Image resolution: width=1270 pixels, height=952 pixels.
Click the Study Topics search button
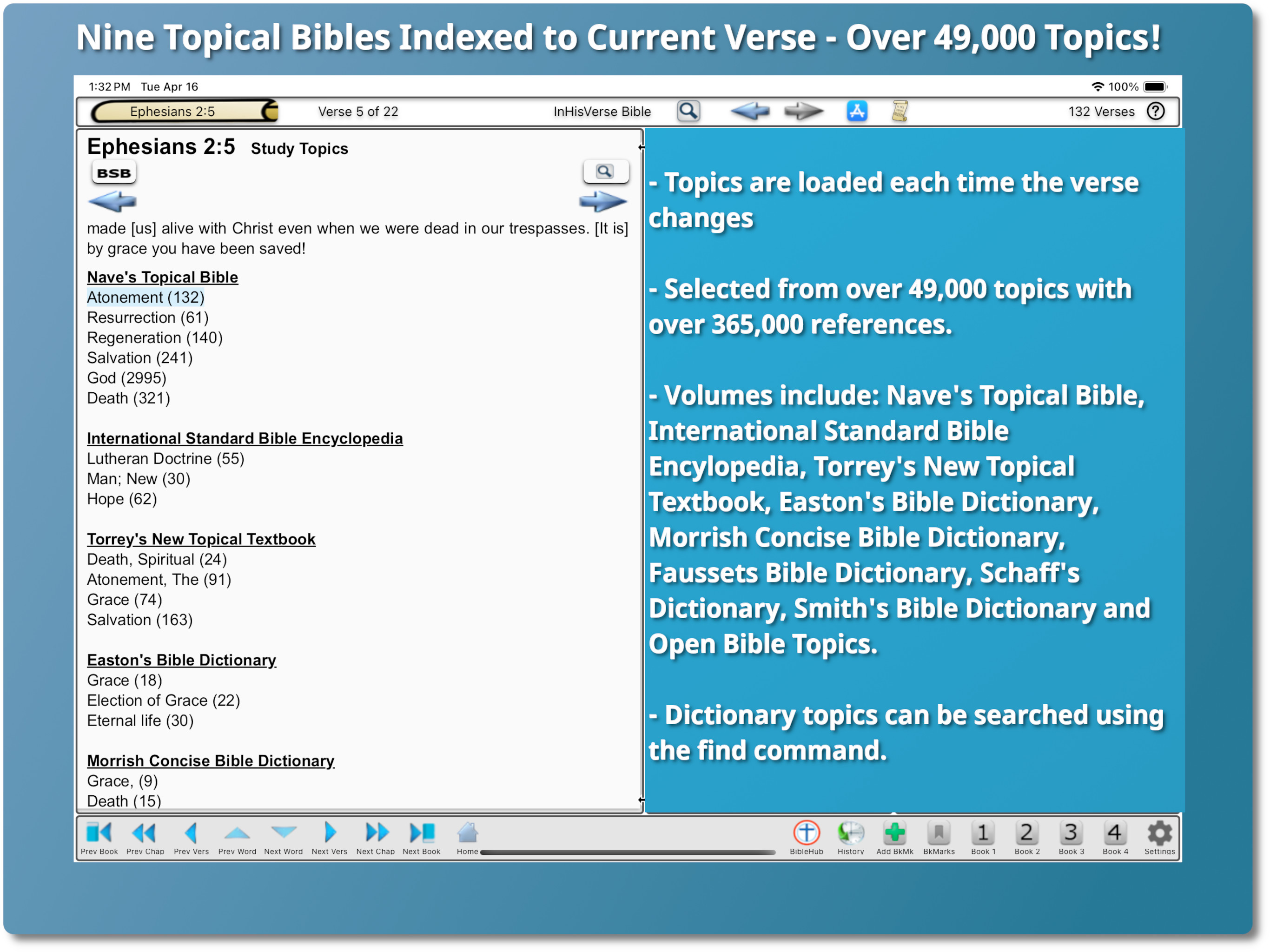tap(606, 172)
